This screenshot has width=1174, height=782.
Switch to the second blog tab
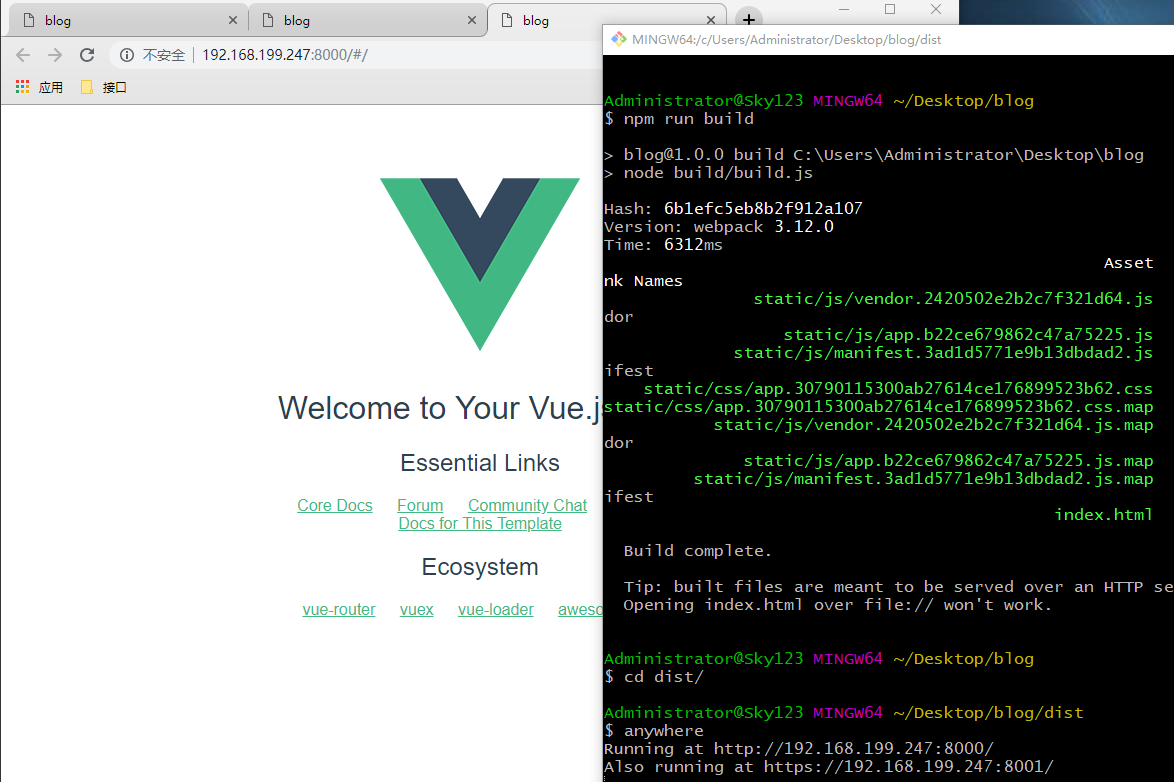point(367,20)
